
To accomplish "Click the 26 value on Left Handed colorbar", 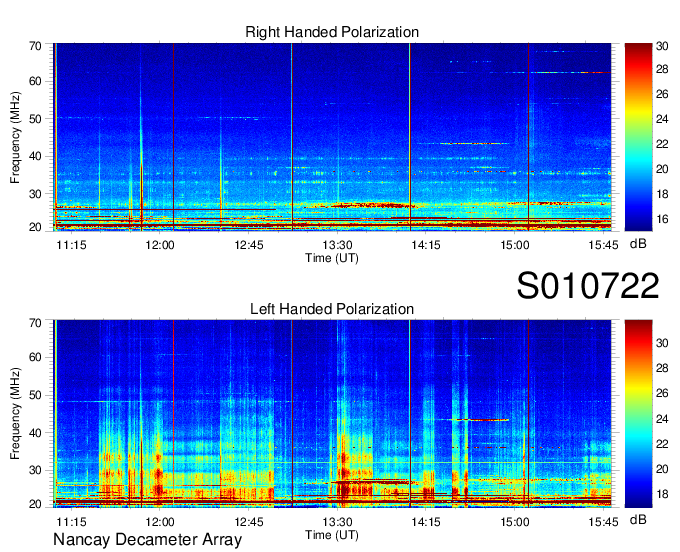I will point(662,393).
